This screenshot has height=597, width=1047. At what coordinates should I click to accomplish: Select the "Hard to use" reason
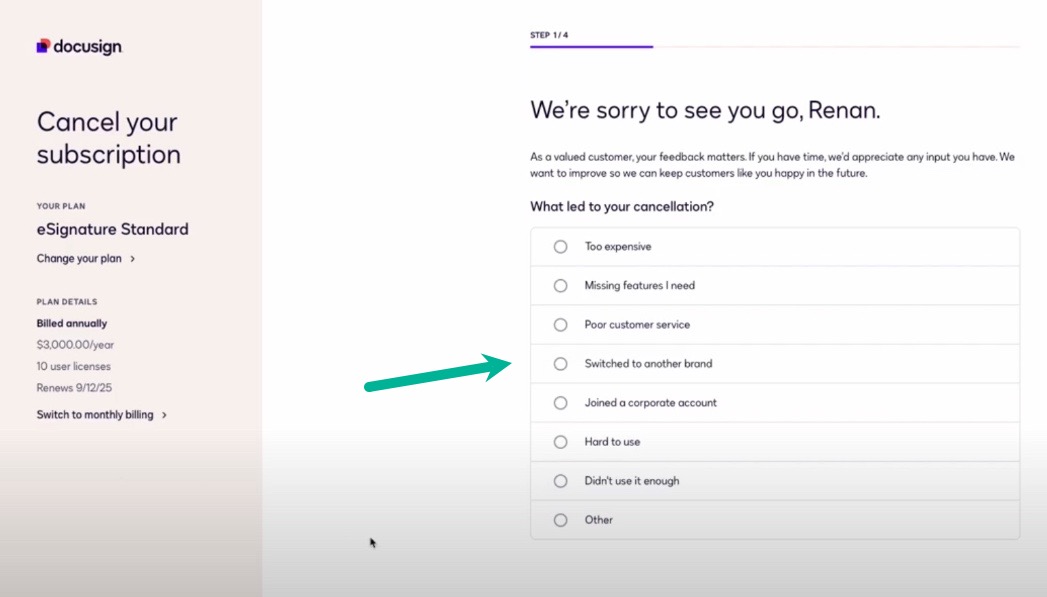(560, 441)
